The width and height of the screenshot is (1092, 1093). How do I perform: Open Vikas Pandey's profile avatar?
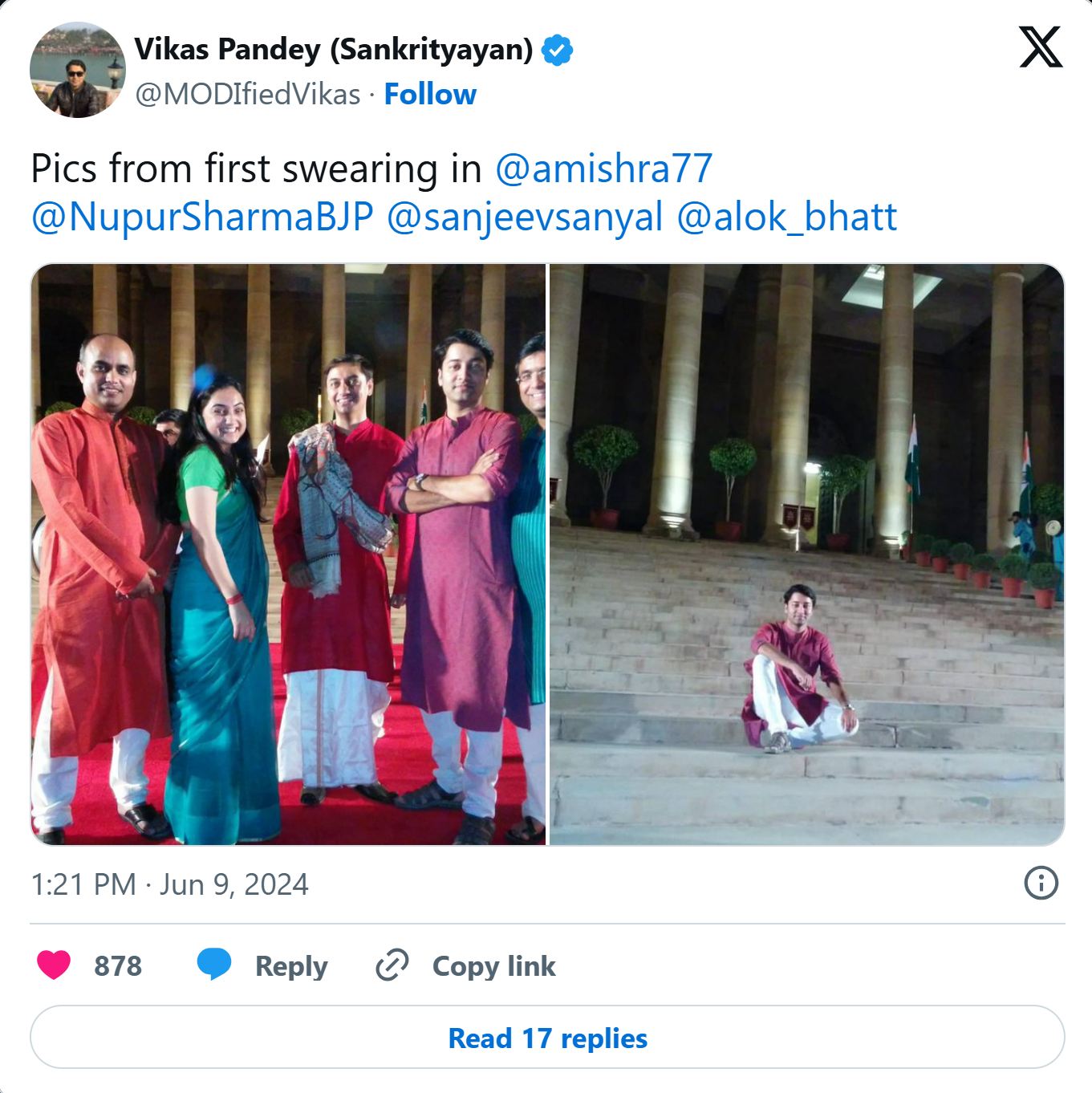[x=78, y=70]
